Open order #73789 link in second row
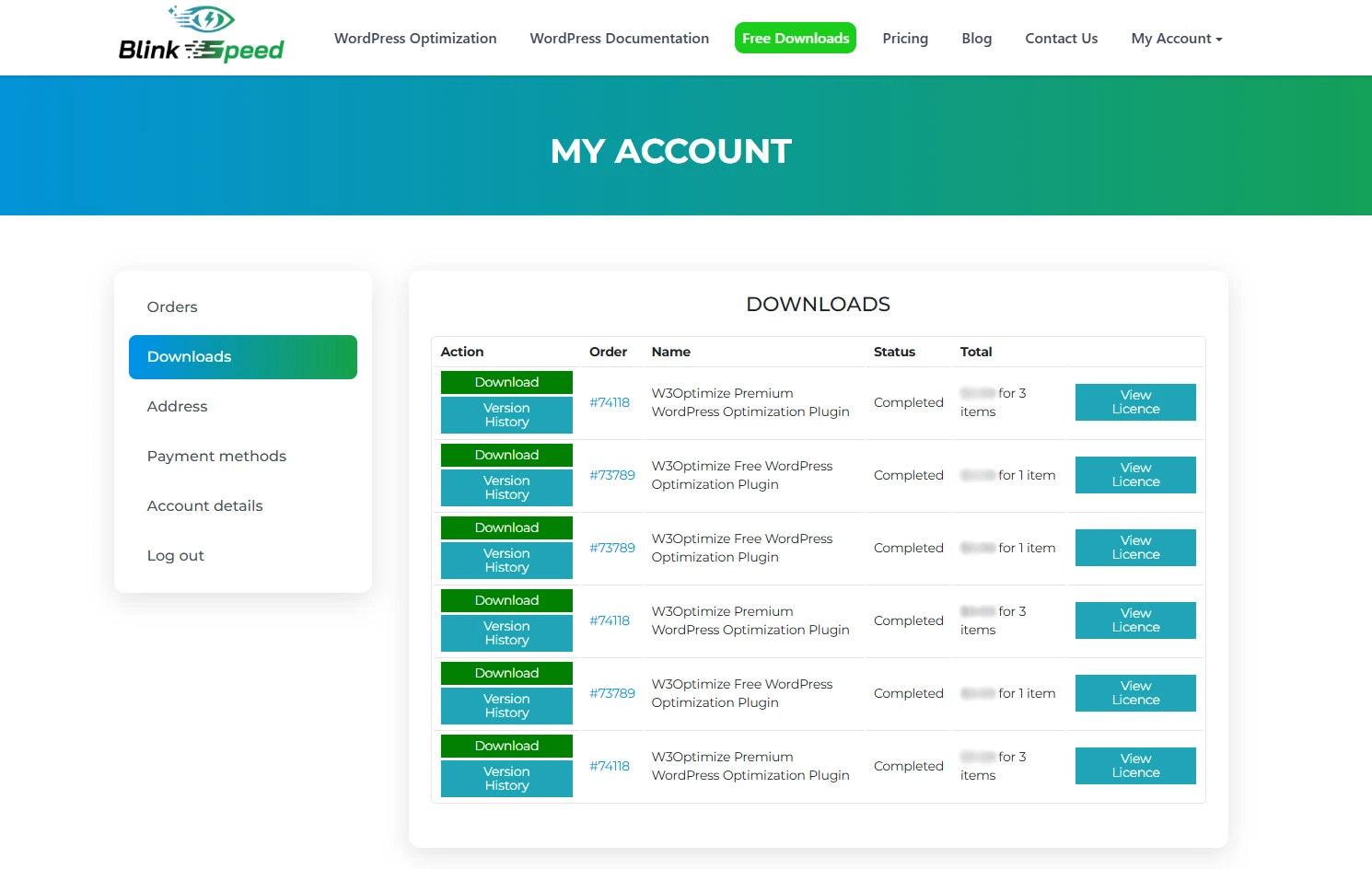 pos(612,475)
